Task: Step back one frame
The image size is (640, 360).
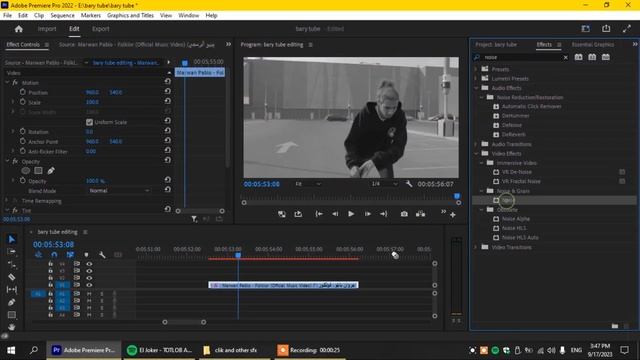Action: click(335, 214)
